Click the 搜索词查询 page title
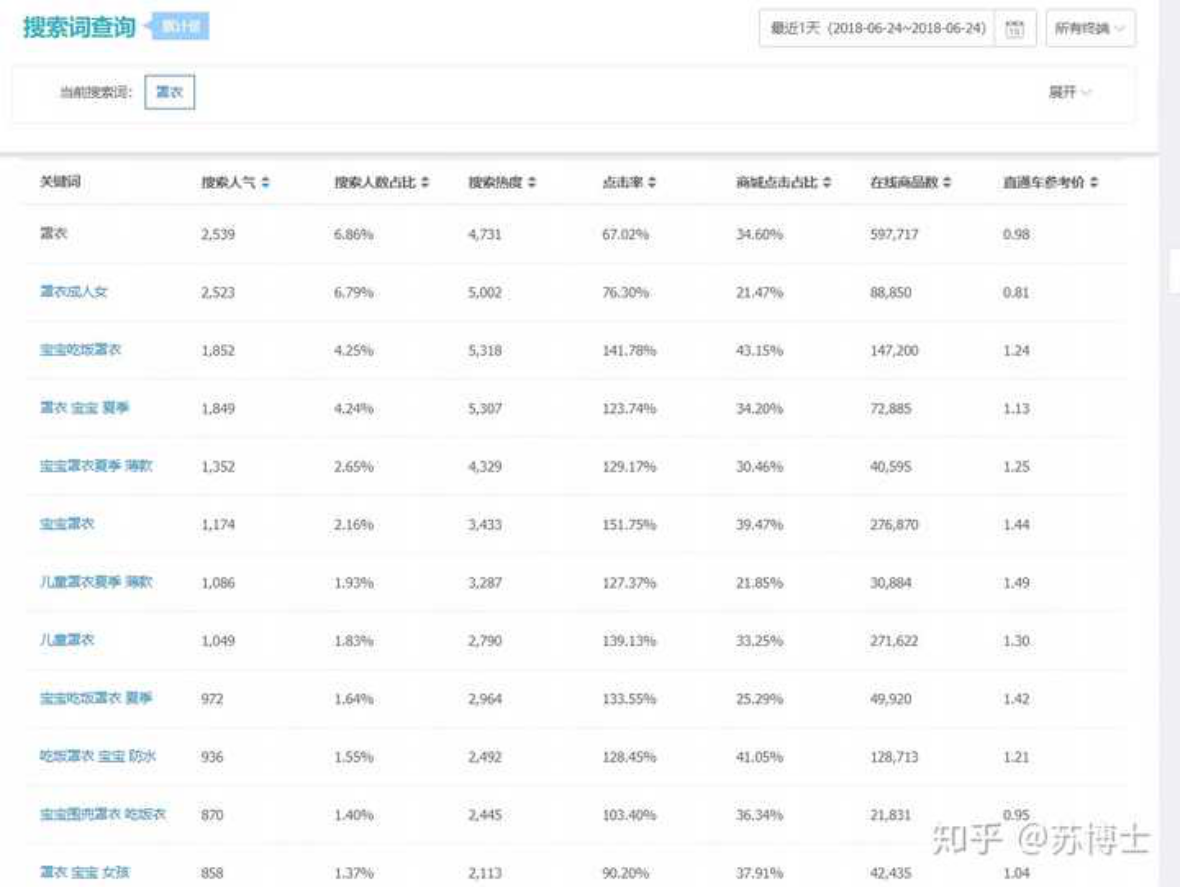 point(79,28)
